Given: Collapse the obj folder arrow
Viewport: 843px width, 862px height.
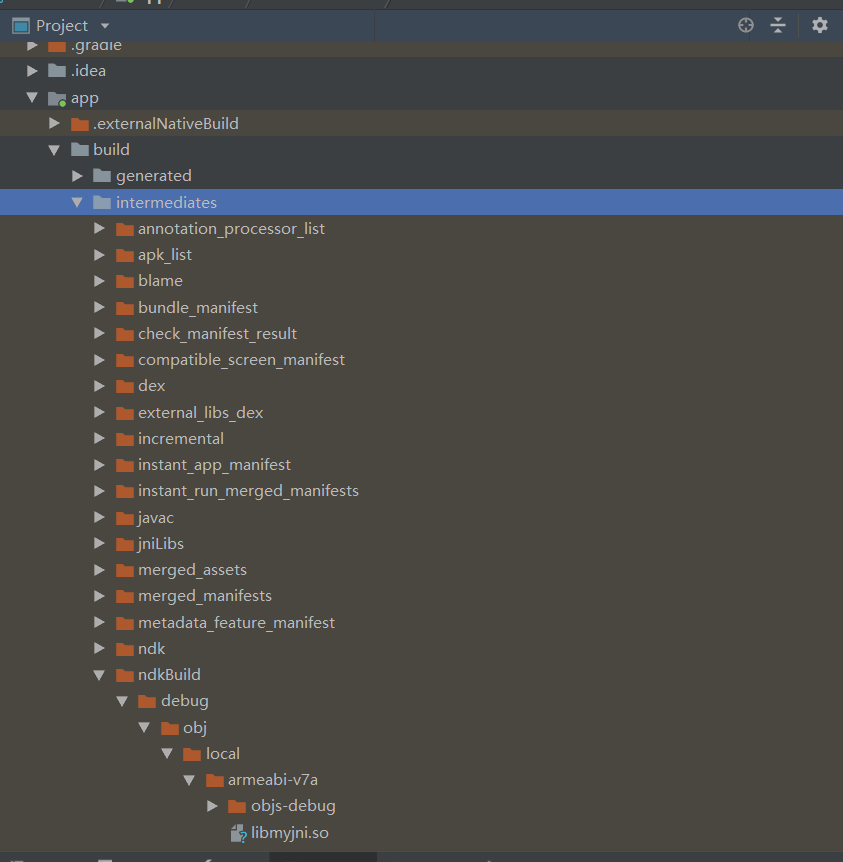Looking at the screenshot, I should (144, 727).
